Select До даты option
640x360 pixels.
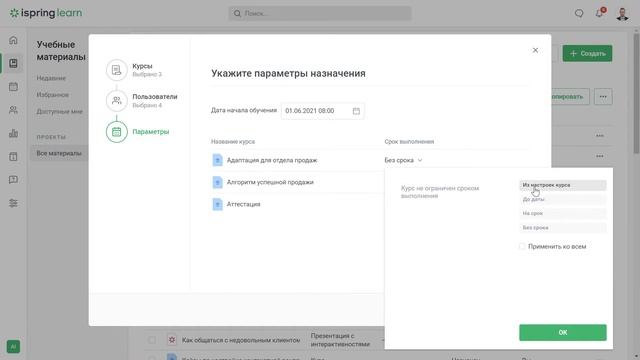pos(563,199)
